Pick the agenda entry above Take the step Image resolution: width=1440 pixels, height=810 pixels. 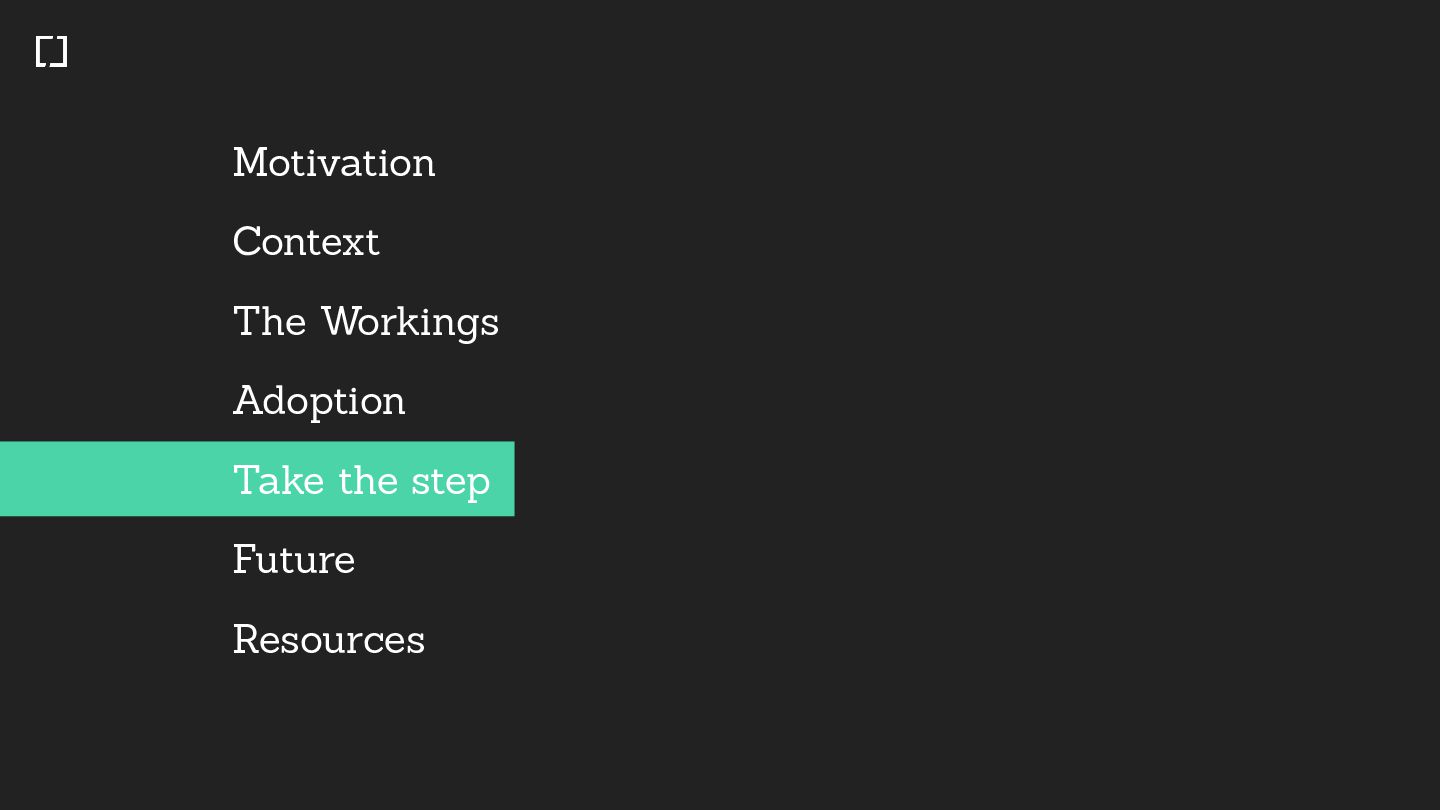tap(319, 402)
